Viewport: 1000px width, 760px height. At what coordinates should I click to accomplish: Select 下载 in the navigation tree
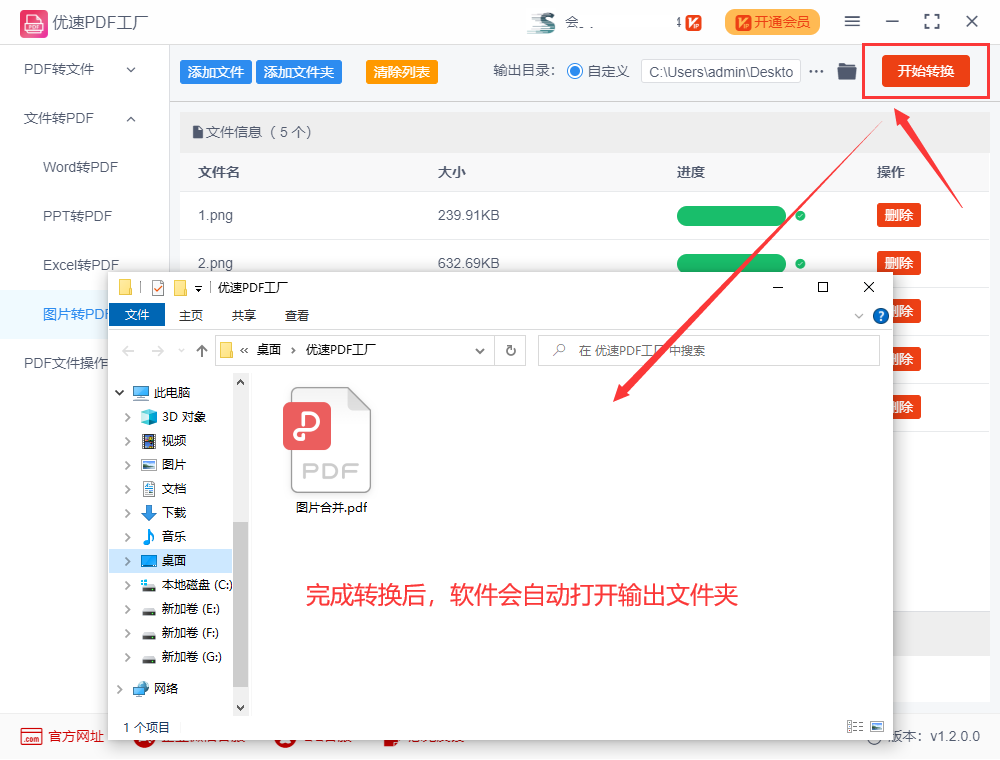coord(173,513)
